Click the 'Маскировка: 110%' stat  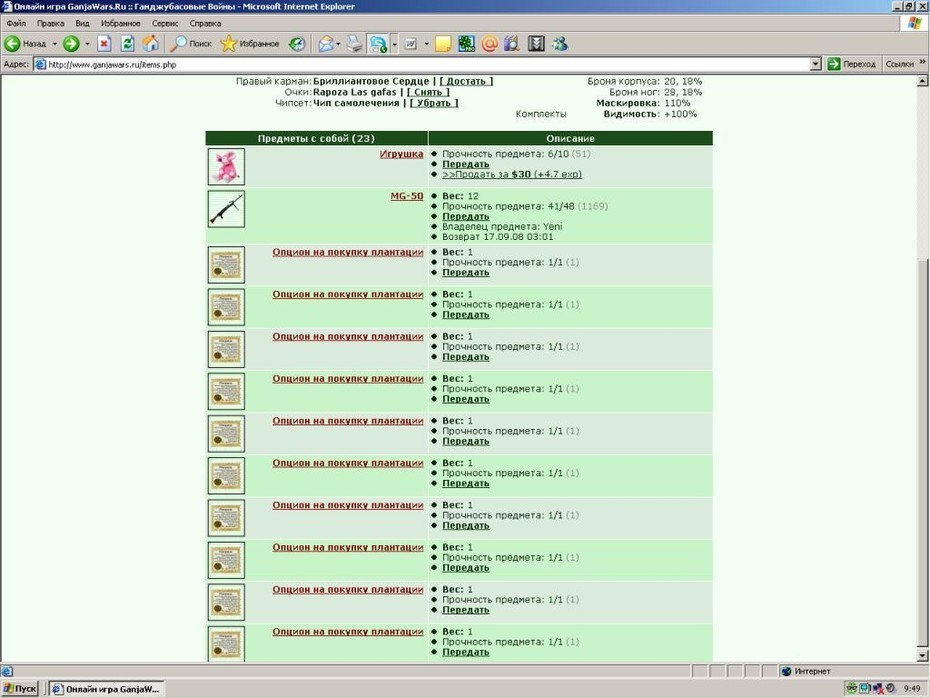coord(643,103)
